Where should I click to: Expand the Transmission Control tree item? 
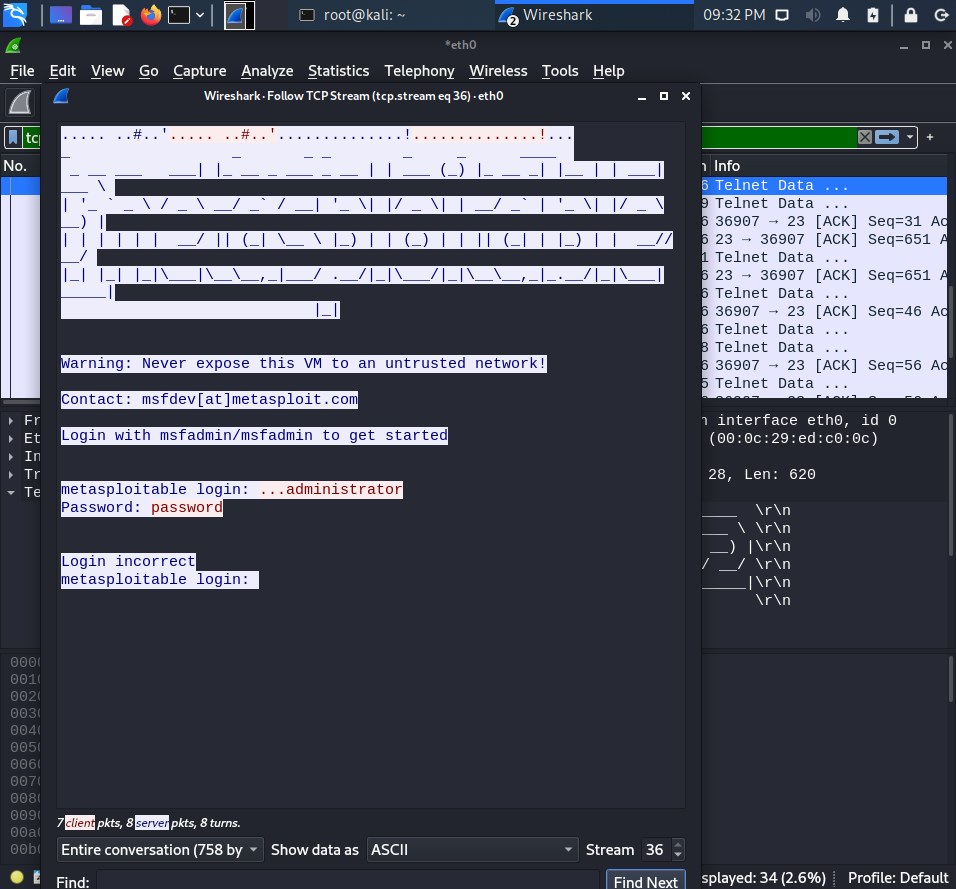(11, 474)
